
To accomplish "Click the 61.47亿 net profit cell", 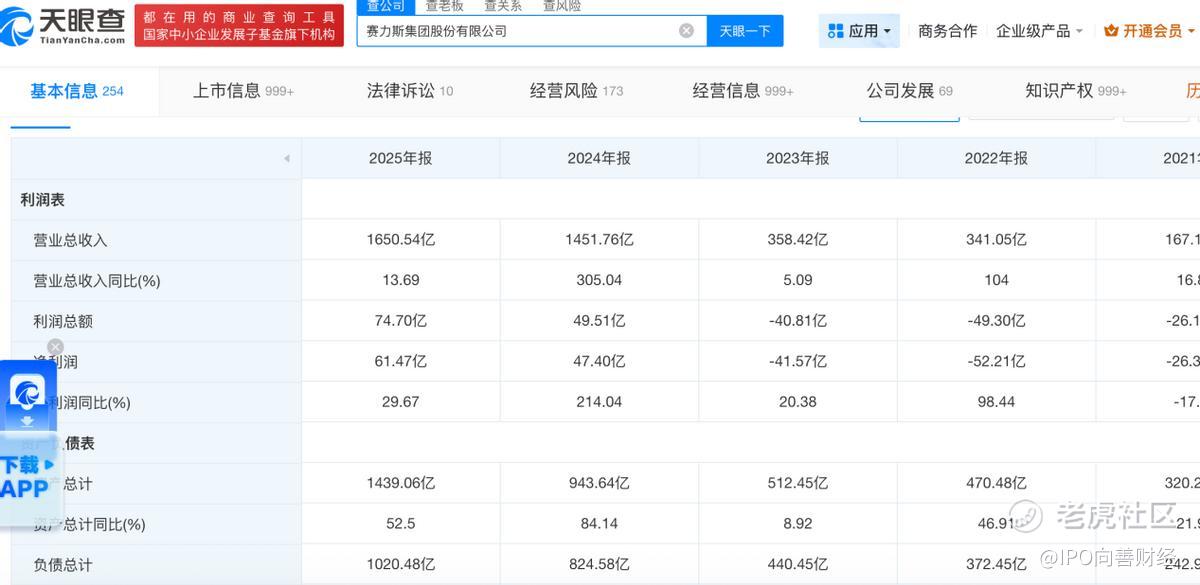I will (401, 361).
